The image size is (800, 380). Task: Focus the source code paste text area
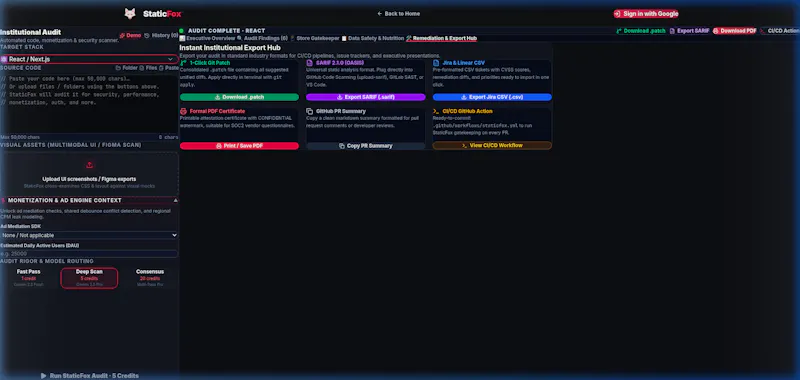coord(89,104)
